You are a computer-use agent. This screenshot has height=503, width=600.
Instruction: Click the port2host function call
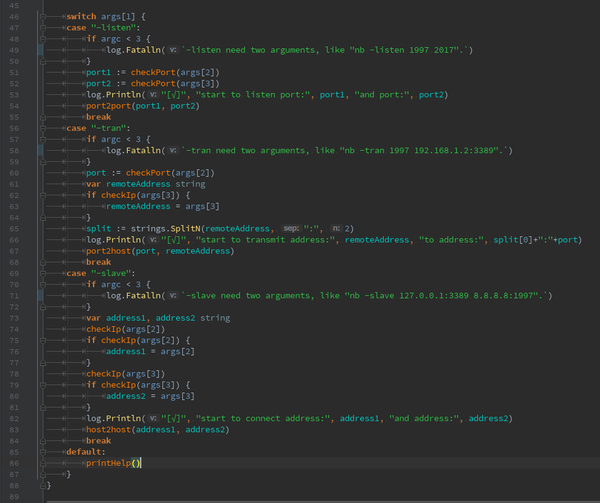pos(160,251)
